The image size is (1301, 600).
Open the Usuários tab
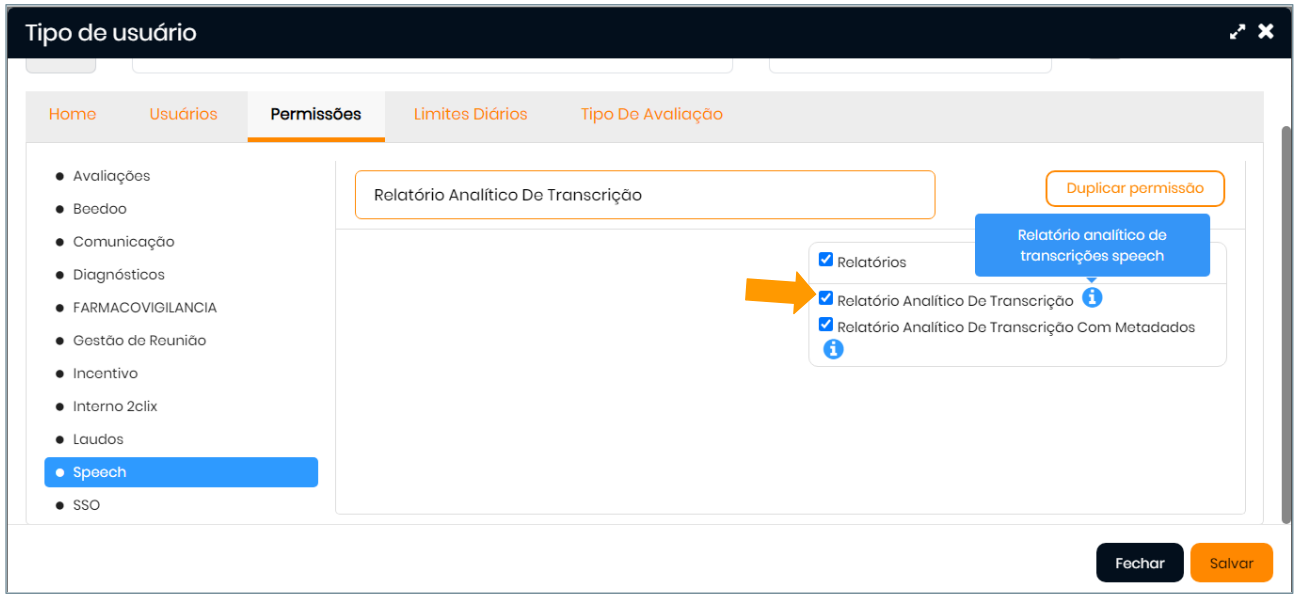tap(183, 114)
